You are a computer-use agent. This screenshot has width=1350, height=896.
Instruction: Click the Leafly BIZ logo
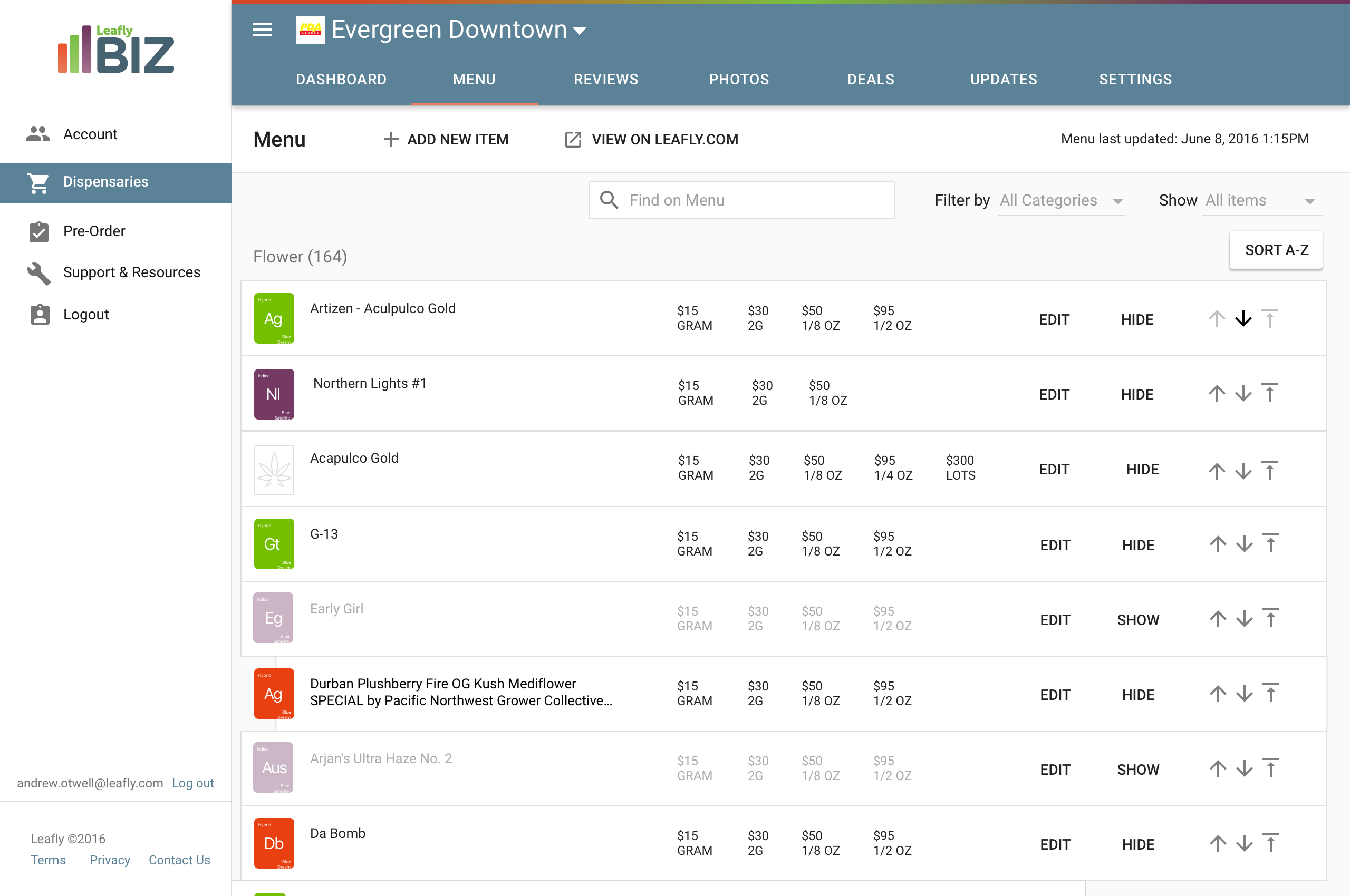[x=116, y=49]
